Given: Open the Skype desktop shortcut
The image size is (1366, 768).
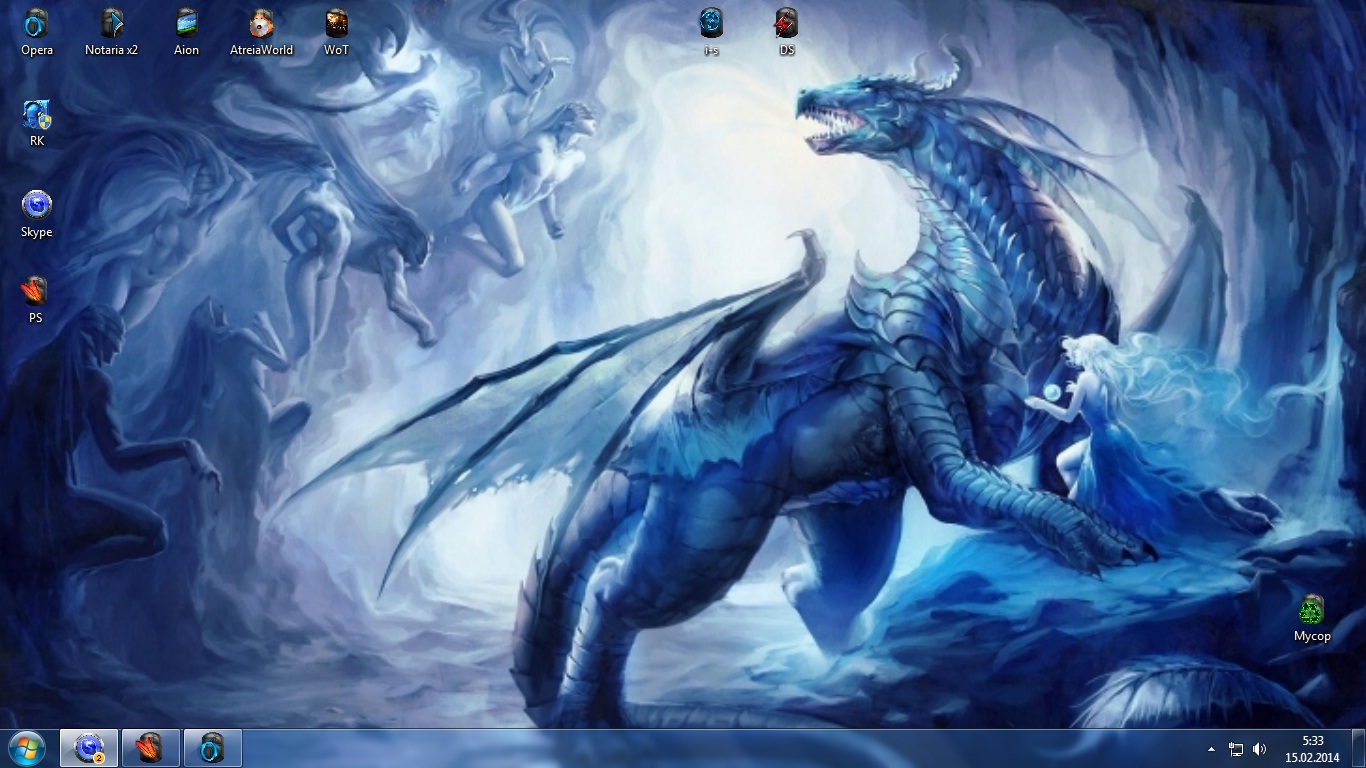Looking at the screenshot, I should pos(37,214).
